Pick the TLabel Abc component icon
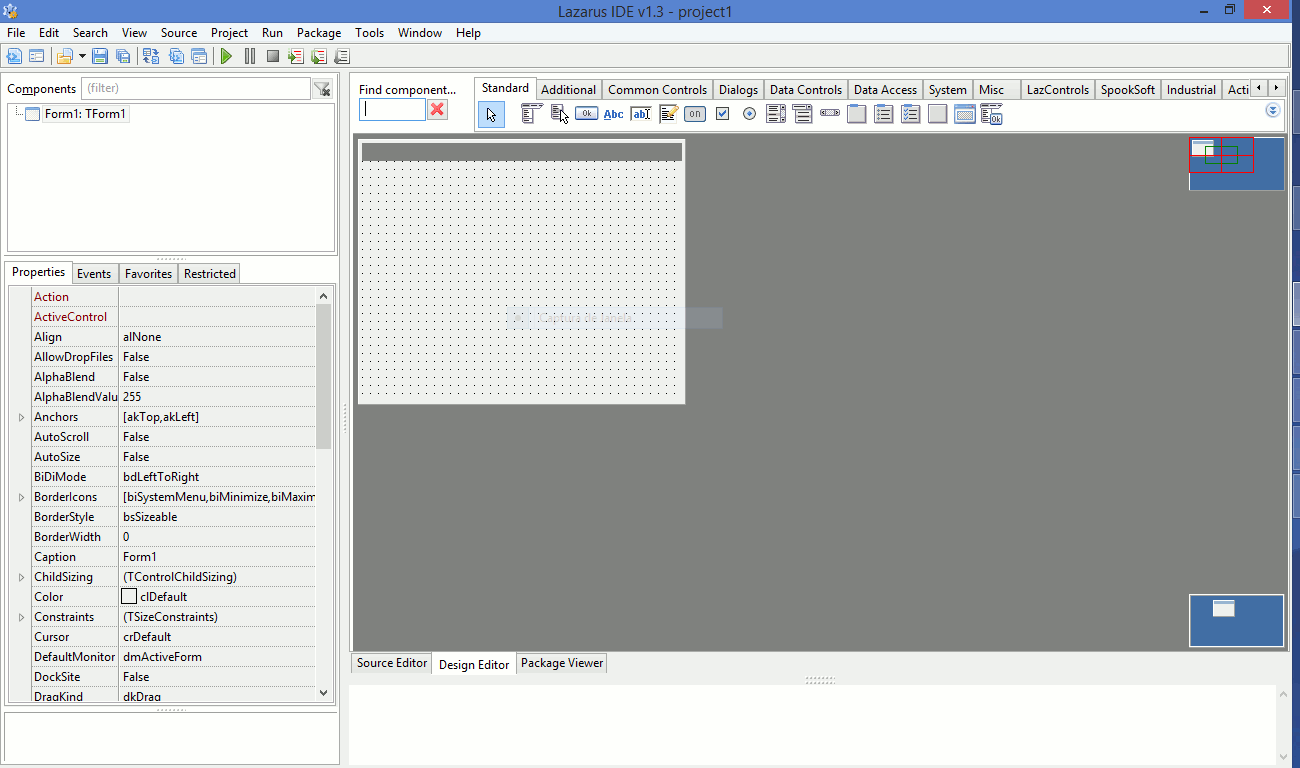 [613, 114]
